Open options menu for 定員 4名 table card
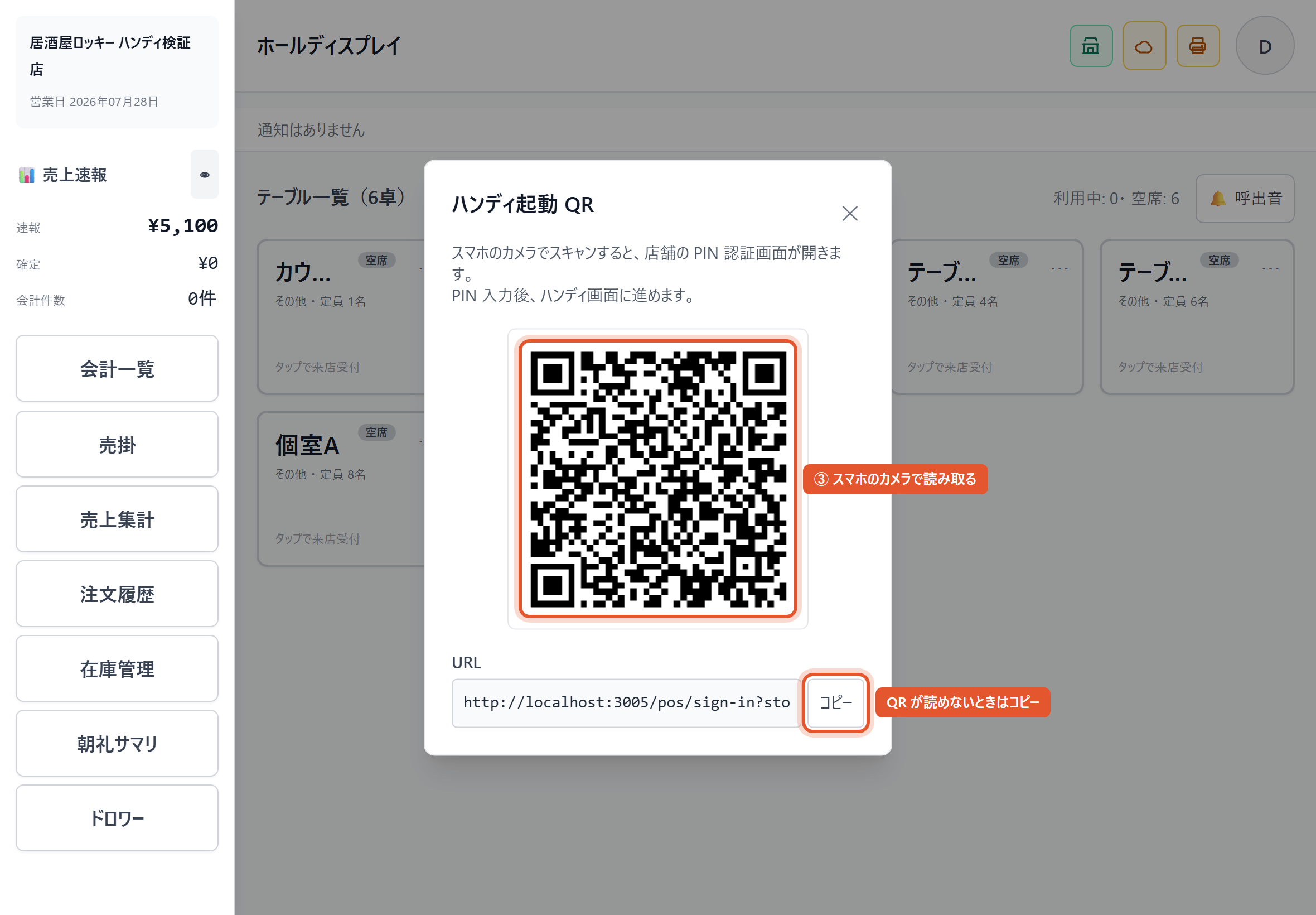 [x=1059, y=268]
